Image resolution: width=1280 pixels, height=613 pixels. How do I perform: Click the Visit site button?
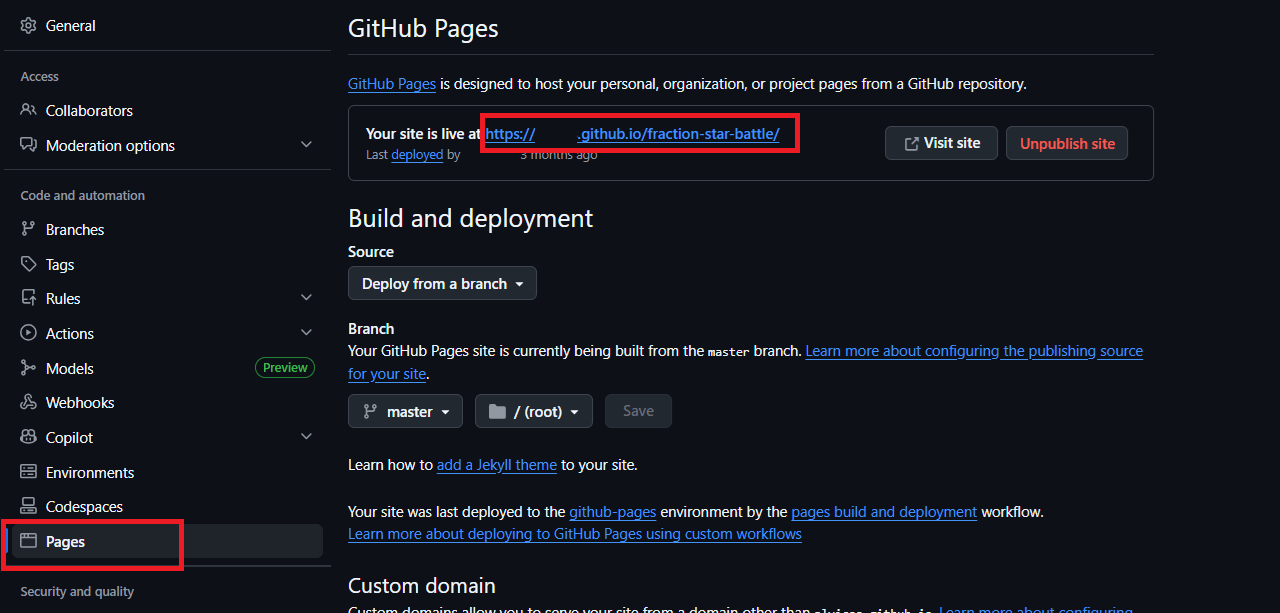coord(941,143)
